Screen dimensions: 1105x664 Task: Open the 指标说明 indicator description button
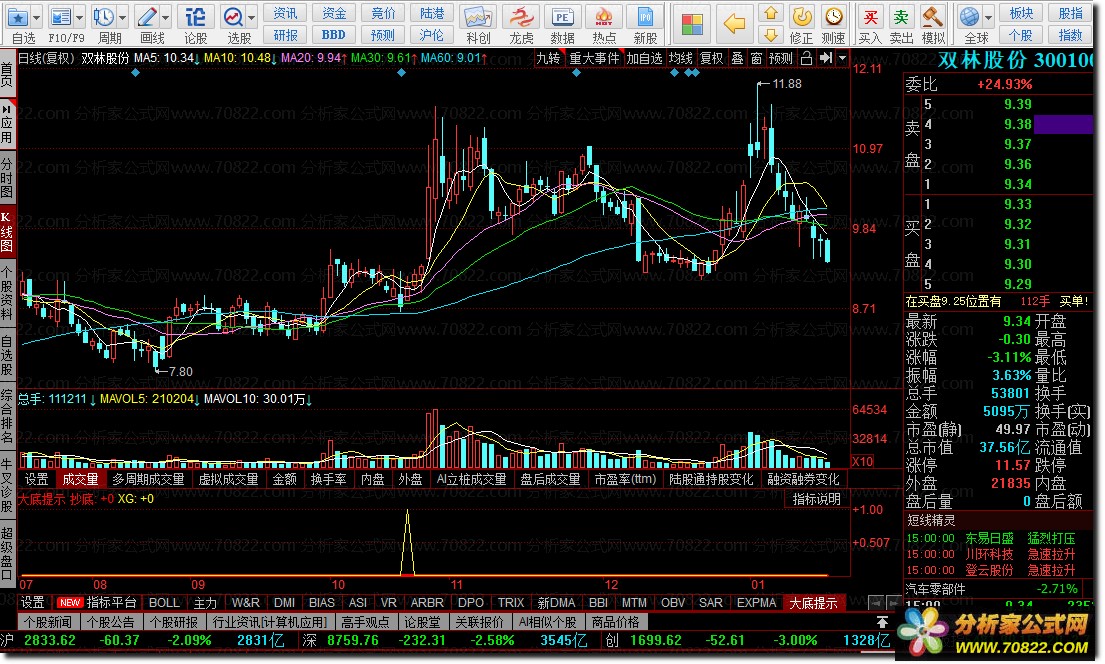(816, 499)
